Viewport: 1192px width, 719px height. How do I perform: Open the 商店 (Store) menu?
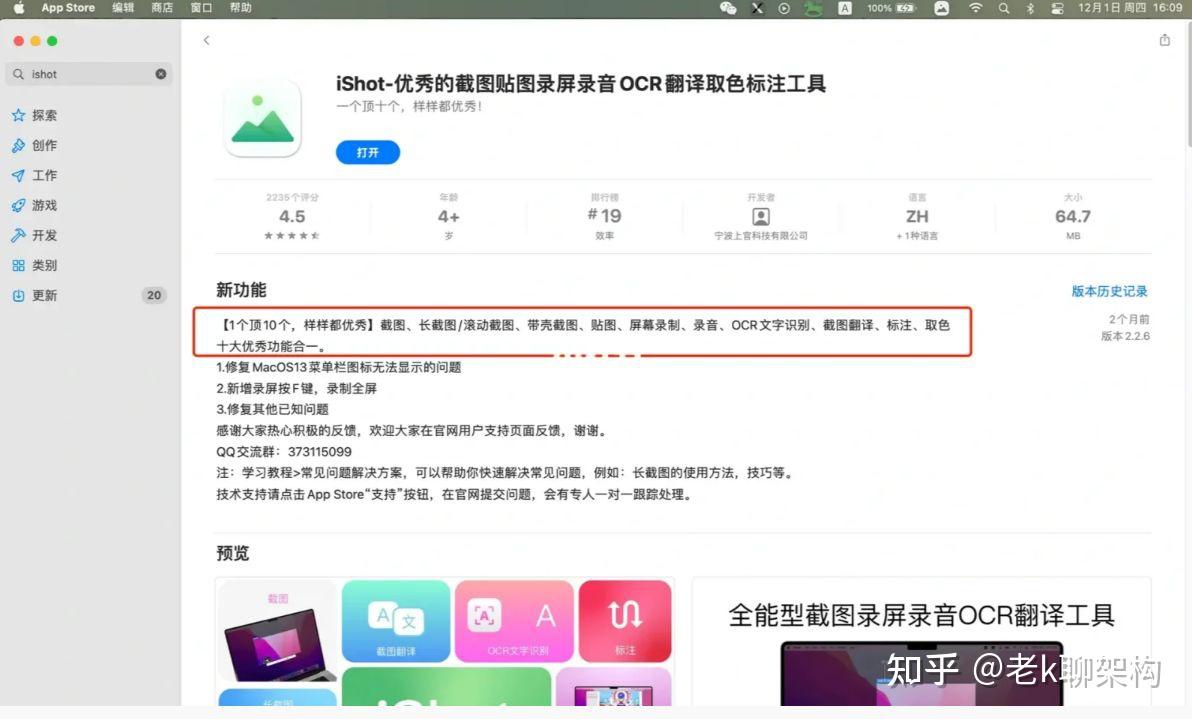pos(160,8)
